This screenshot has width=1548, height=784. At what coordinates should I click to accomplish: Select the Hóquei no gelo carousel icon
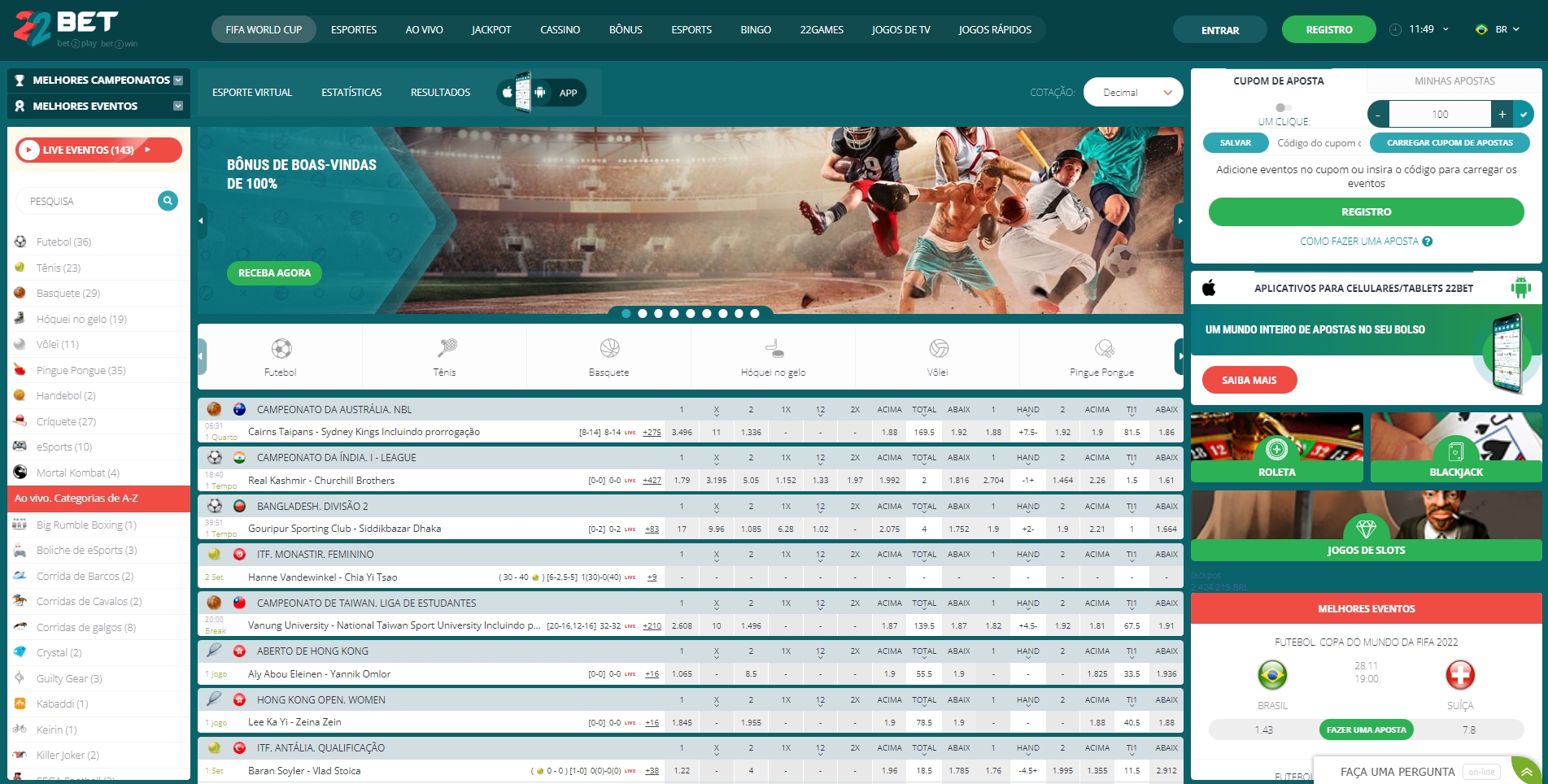point(773,349)
